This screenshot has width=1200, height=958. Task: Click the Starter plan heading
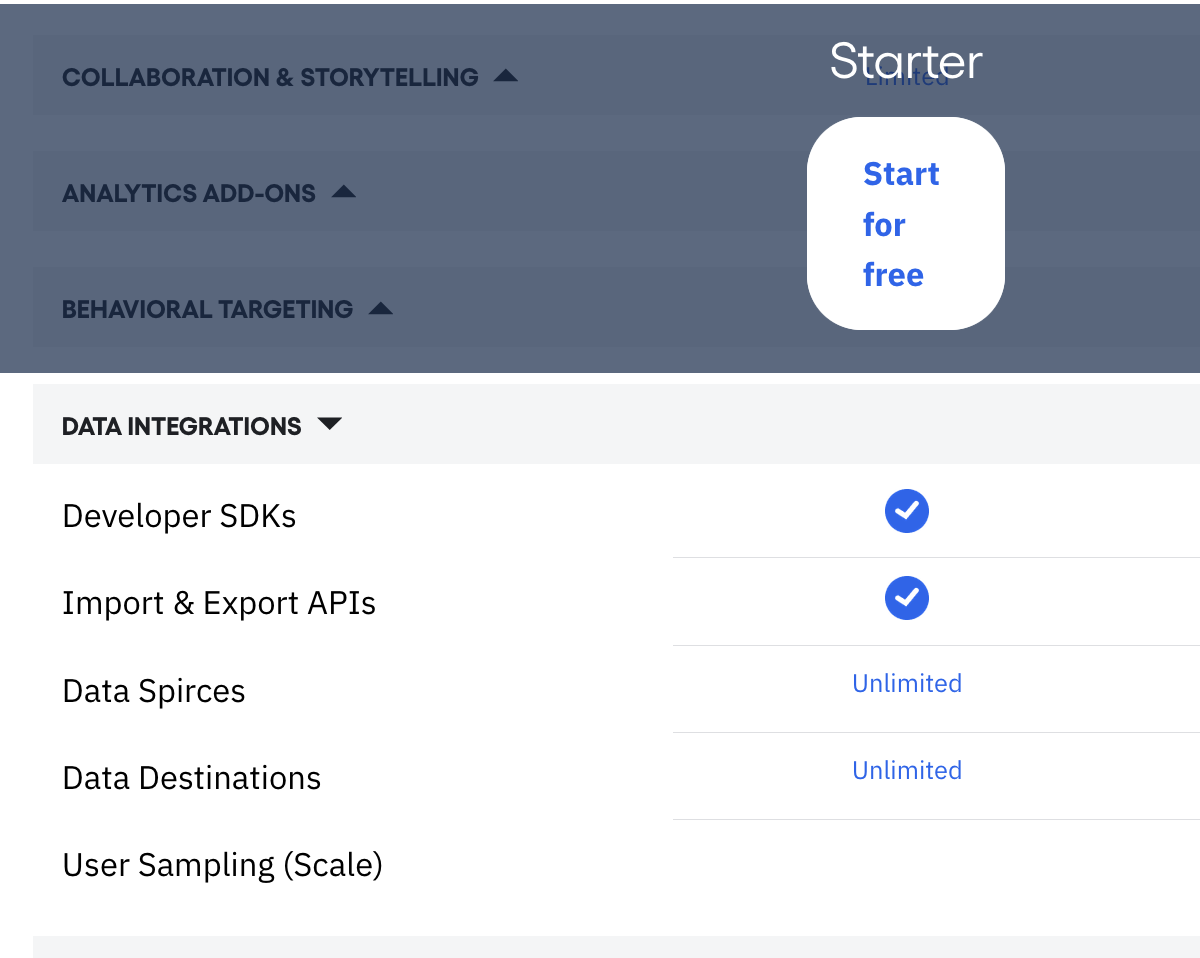pyautogui.click(x=906, y=62)
